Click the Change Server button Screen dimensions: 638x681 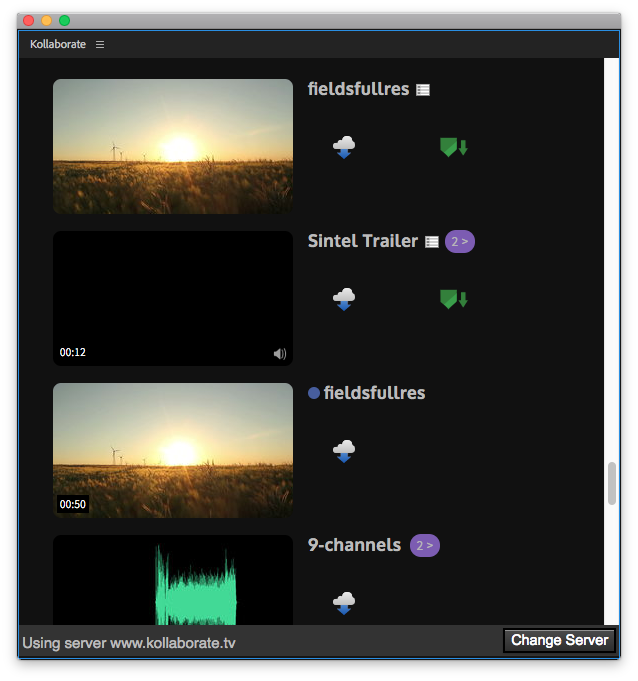[x=559, y=640]
